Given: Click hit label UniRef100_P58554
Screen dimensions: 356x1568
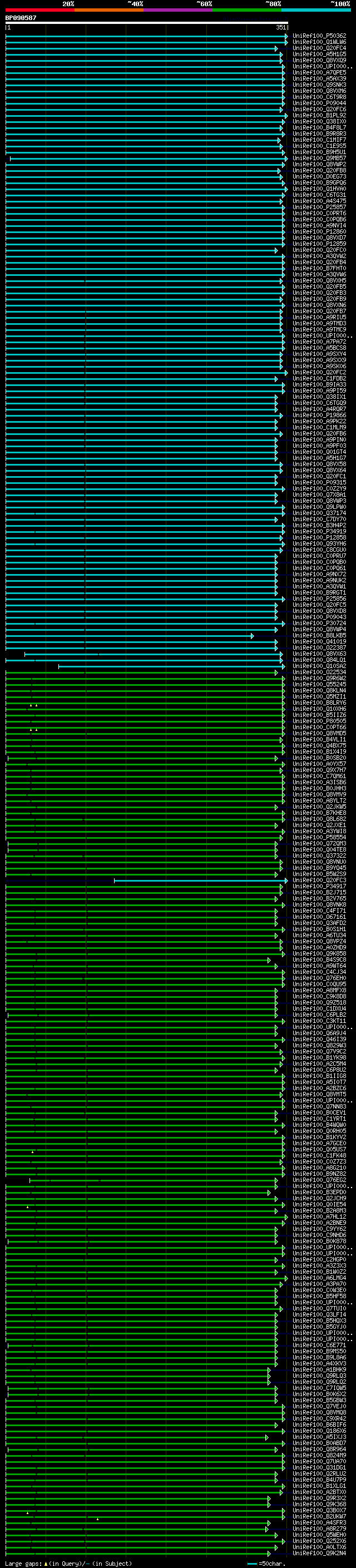Looking at the screenshot, I should 319,838.
